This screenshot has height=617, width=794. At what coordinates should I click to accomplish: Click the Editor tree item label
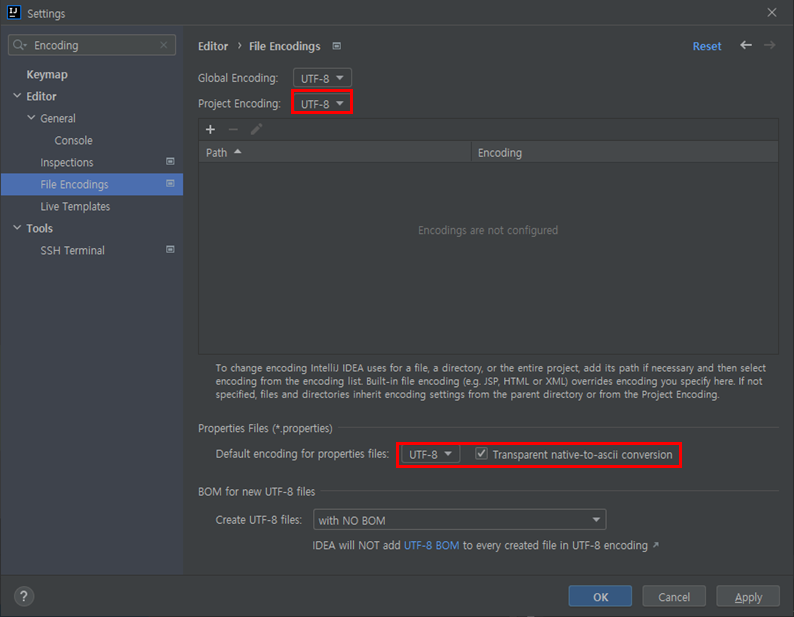point(42,96)
